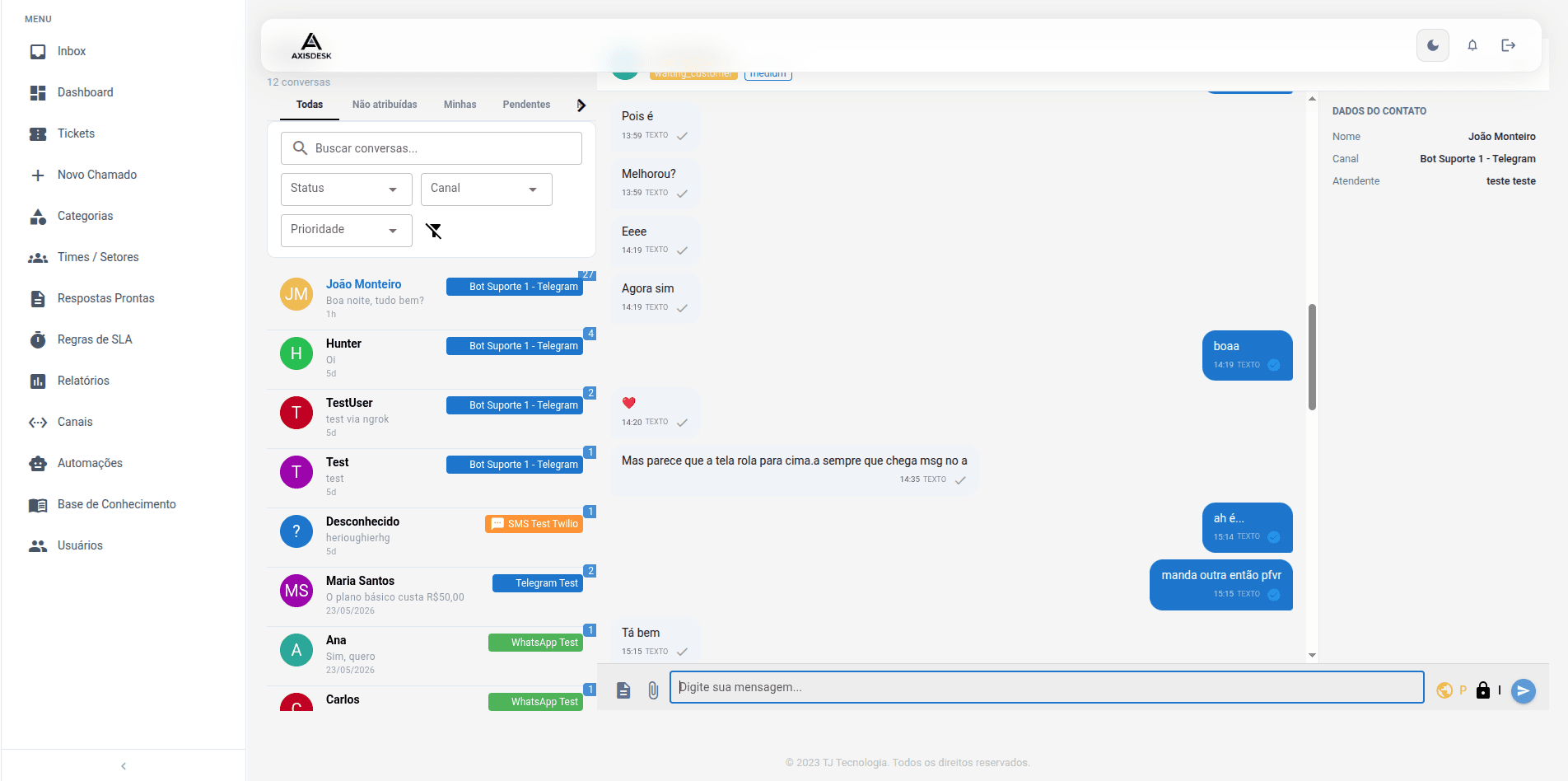The height and width of the screenshot is (781, 1568).
Task: Focus the Buscar conversas search field
Action: click(x=432, y=148)
